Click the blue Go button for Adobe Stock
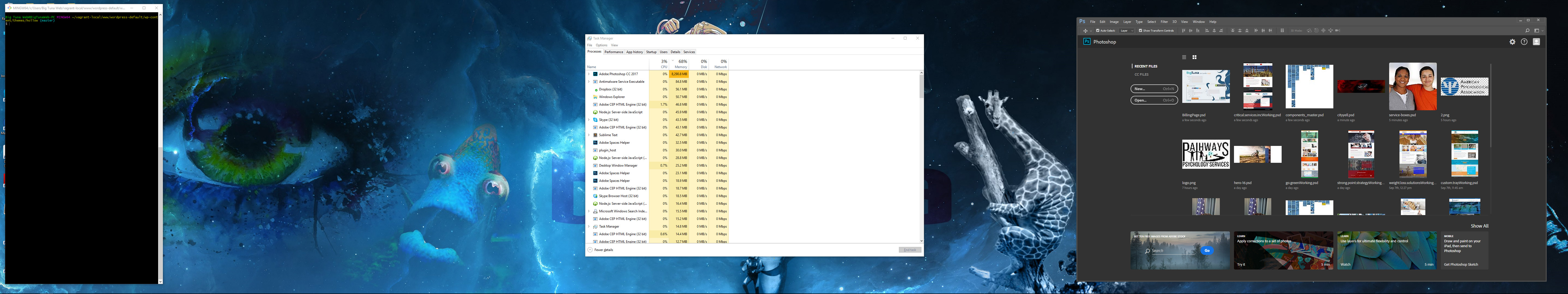The image size is (1568, 294). (1207, 250)
